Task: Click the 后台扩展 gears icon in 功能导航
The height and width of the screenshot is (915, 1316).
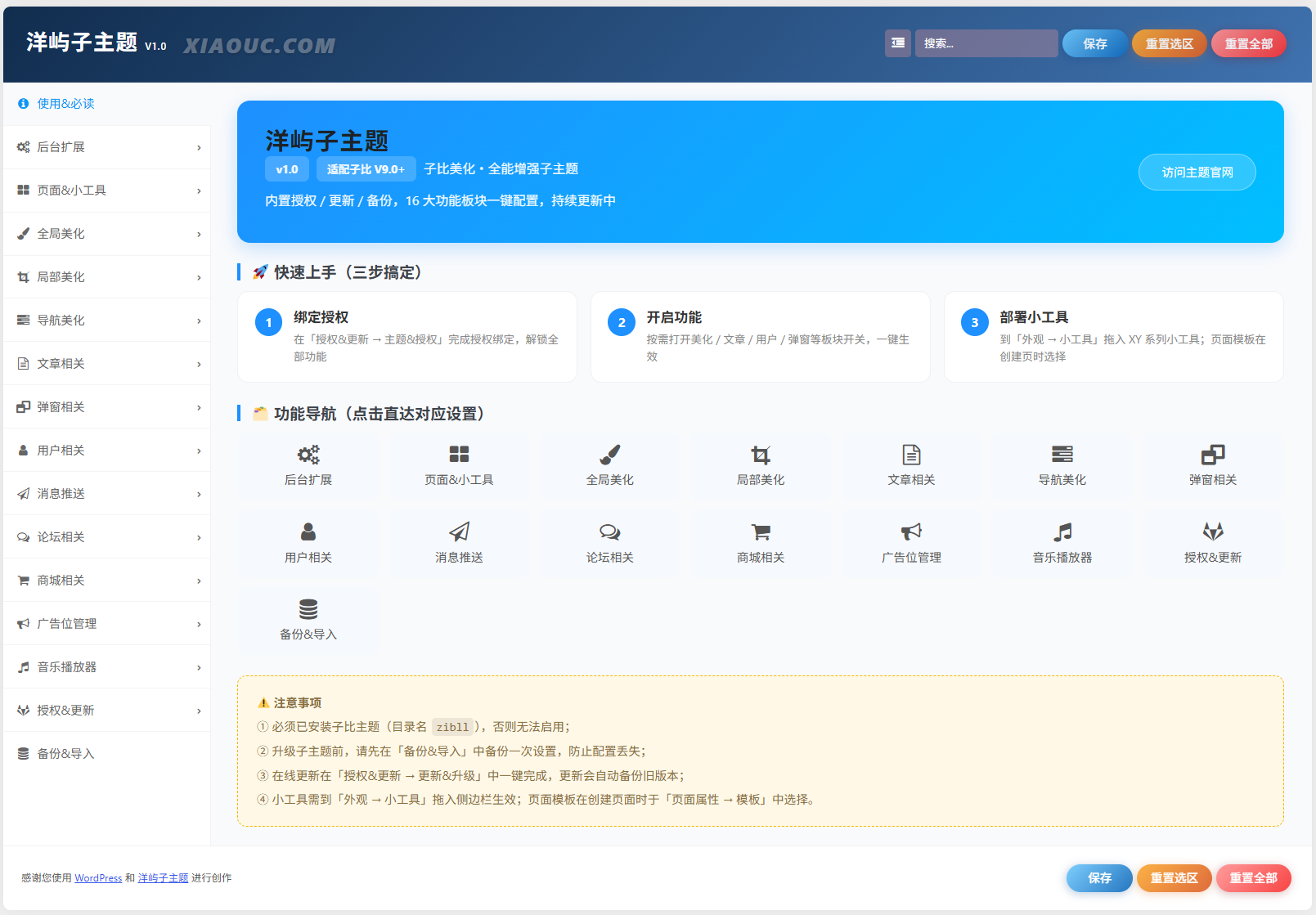Action: coord(308,454)
